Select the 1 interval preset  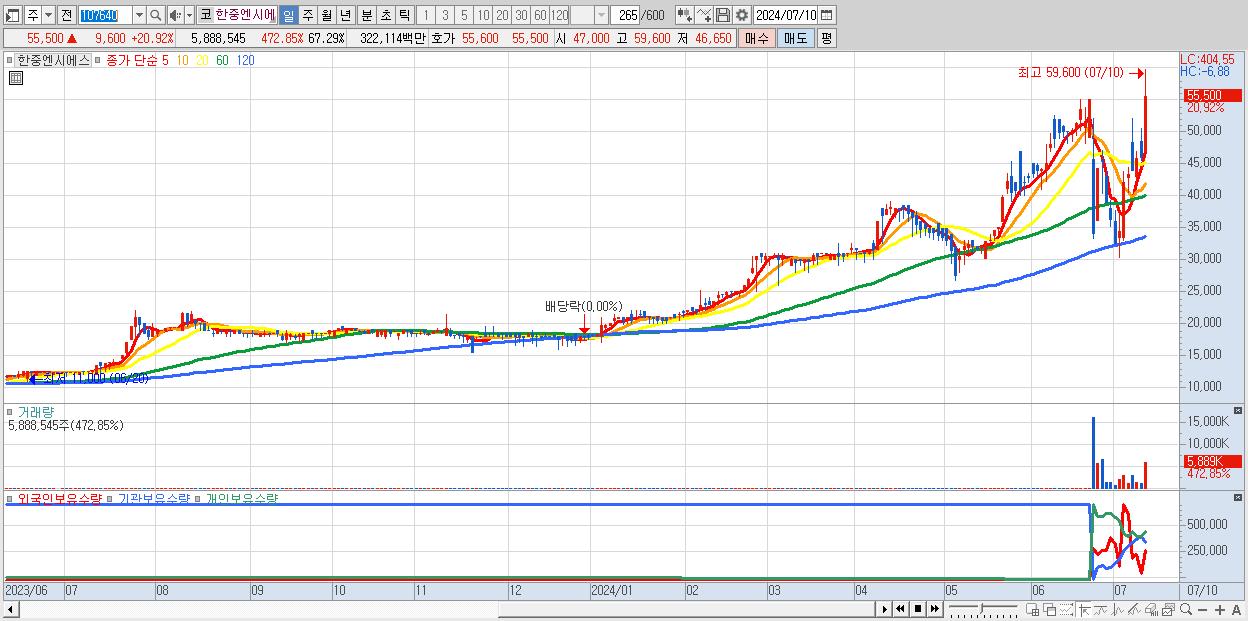pyautogui.click(x=426, y=15)
